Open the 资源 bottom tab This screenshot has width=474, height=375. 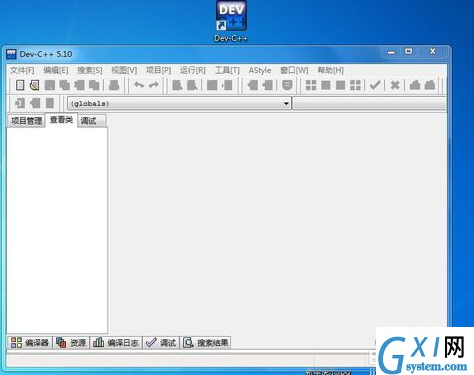click(x=71, y=342)
